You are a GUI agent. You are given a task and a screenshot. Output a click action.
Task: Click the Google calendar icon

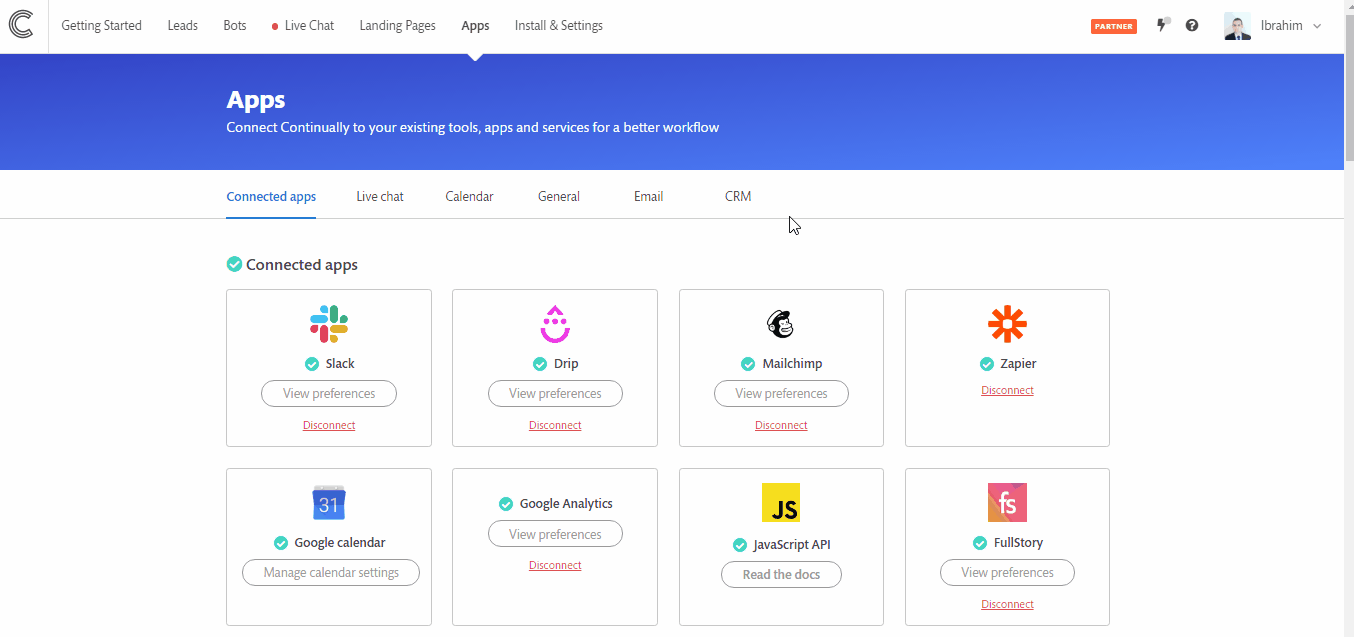pos(329,503)
